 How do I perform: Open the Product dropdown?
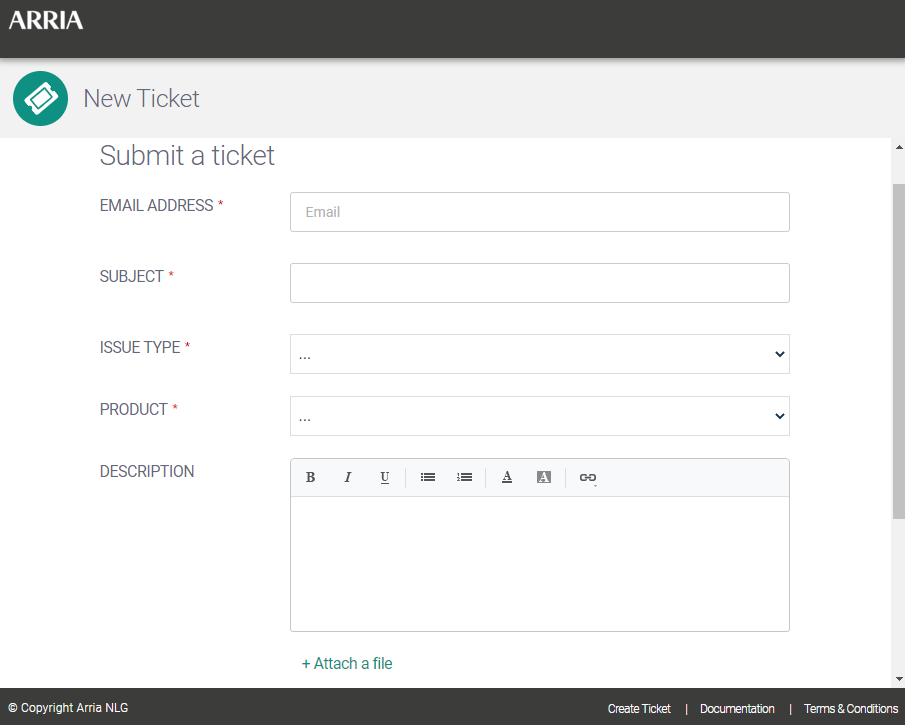pyautogui.click(x=540, y=416)
